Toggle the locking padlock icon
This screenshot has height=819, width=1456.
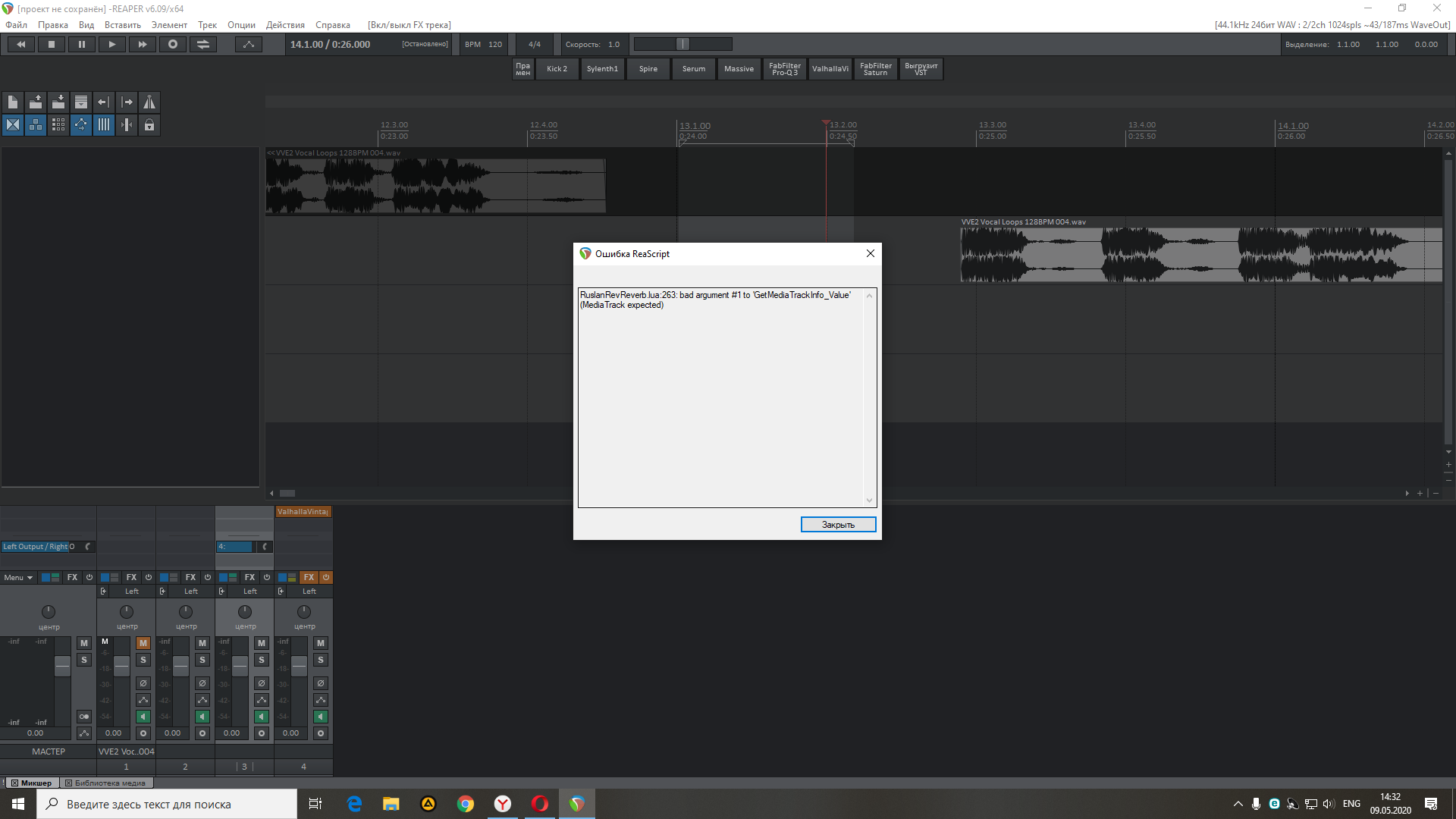[149, 125]
